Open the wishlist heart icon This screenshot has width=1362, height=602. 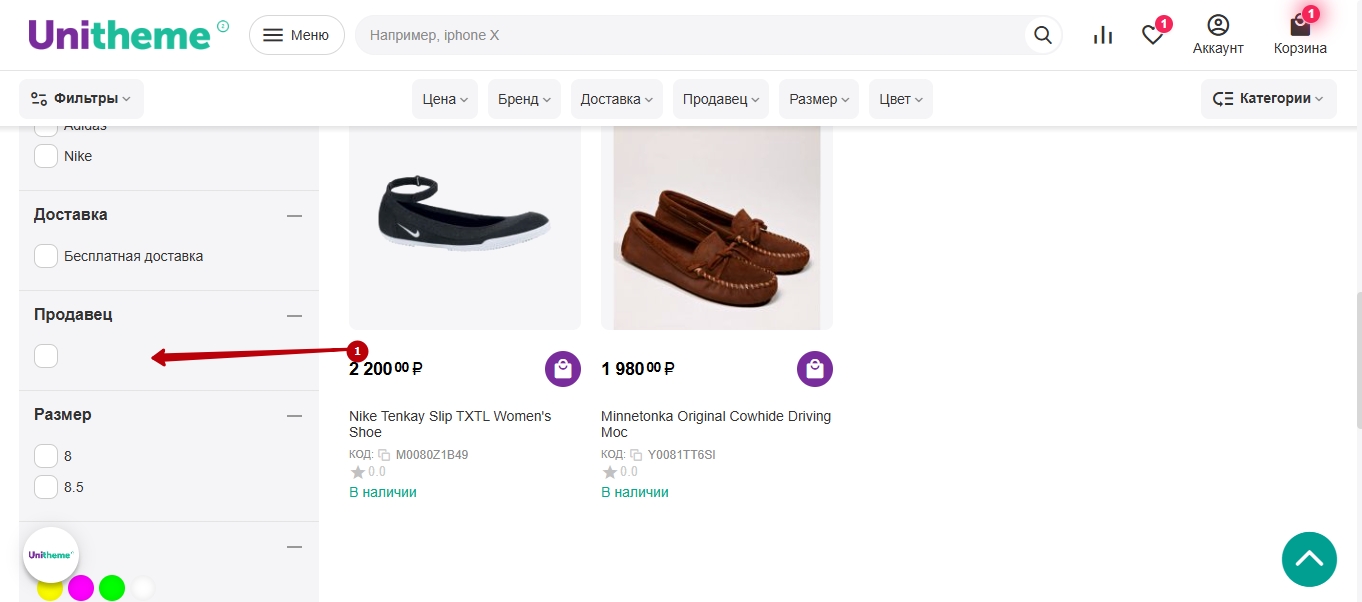1153,35
